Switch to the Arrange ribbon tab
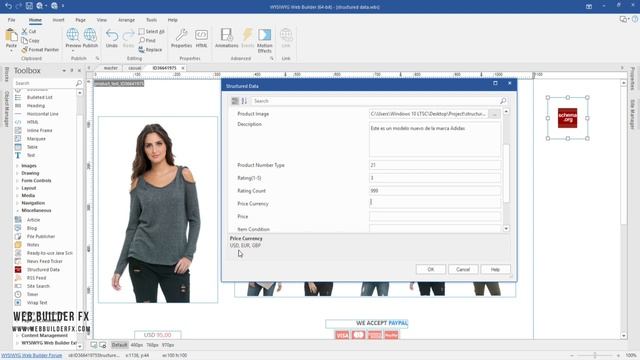This screenshot has width=640, height=360. tap(126, 20)
